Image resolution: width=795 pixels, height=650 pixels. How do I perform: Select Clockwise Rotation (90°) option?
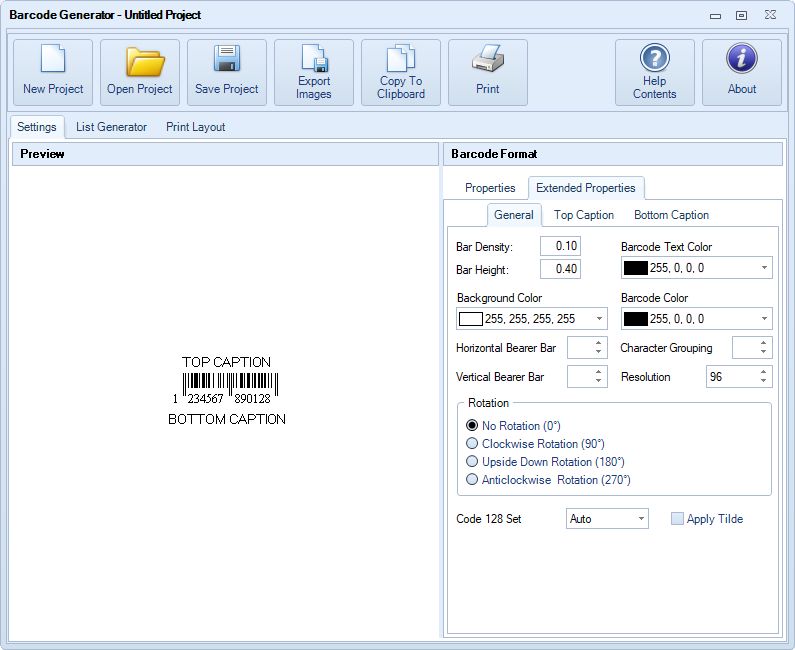tap(473, 444)
